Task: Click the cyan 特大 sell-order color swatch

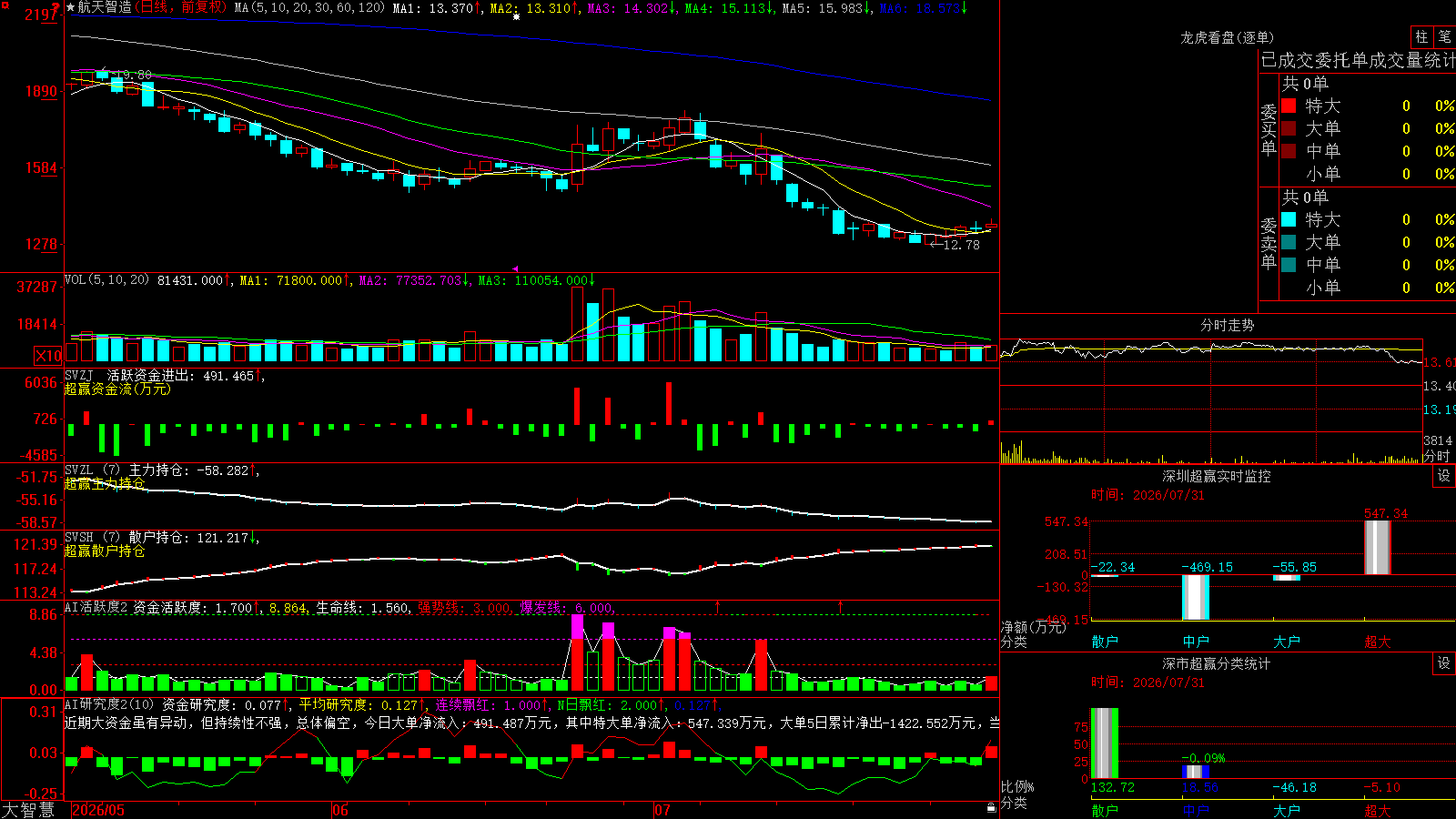Action: point(1289,219)
